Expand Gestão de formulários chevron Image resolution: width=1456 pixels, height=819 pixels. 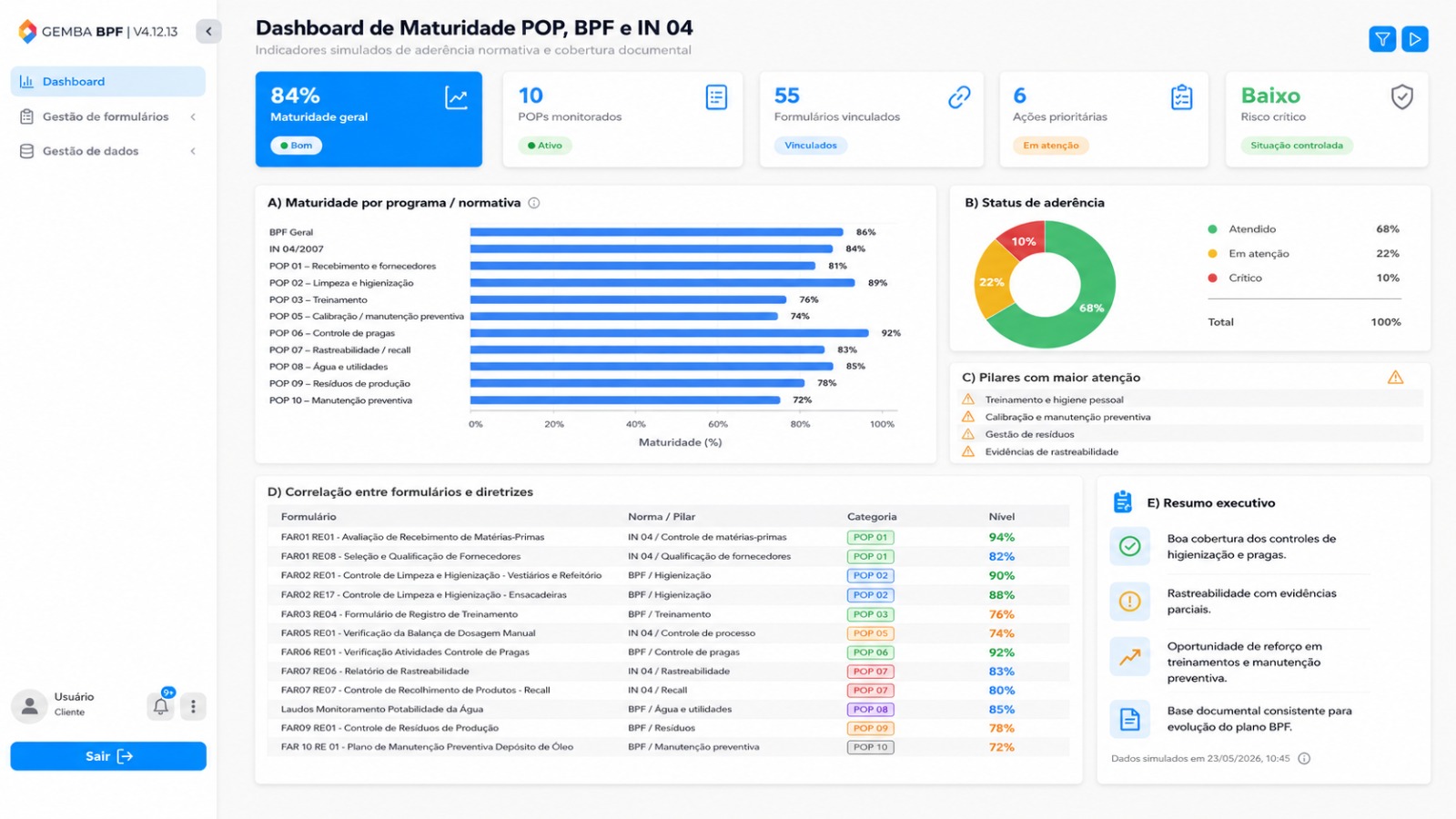coord(193,116)
